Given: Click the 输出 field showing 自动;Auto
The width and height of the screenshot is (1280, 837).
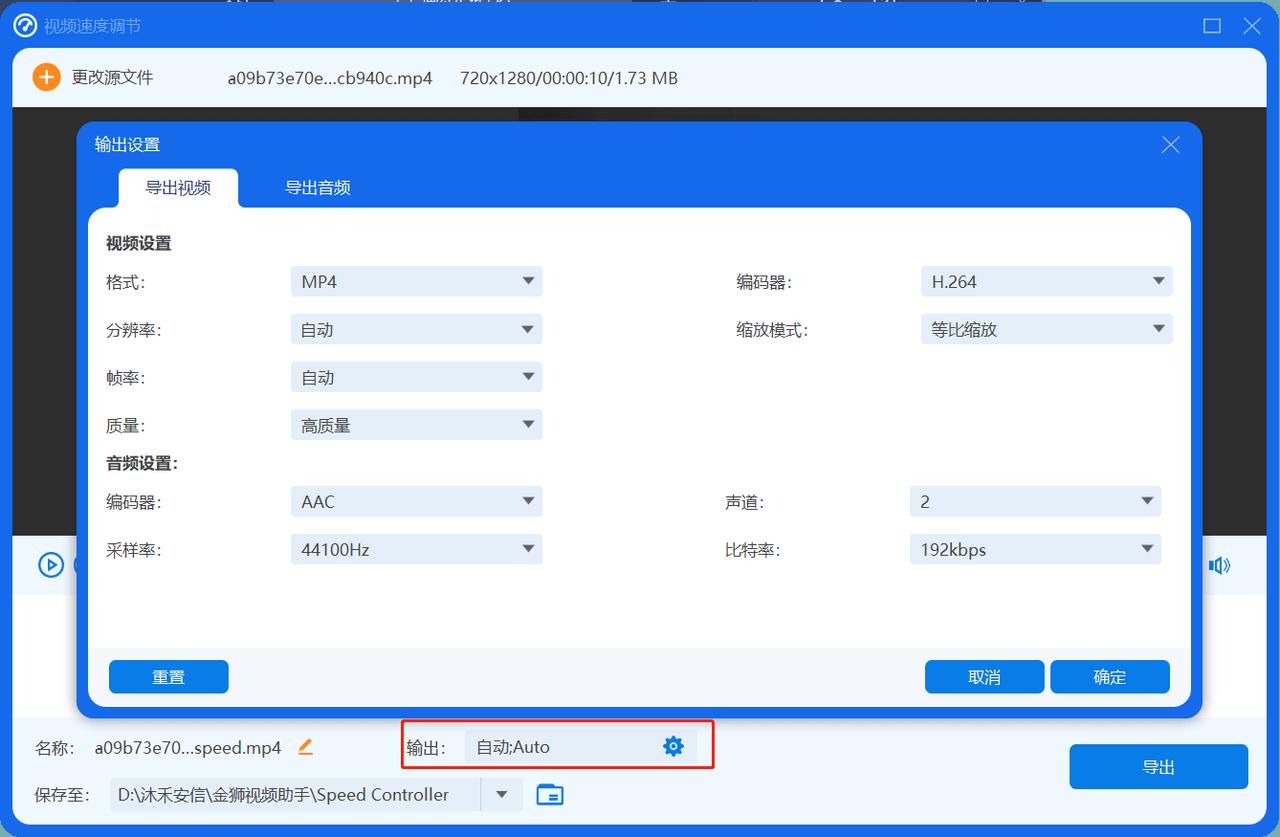Looking at the screenshot, I should 560,746.
